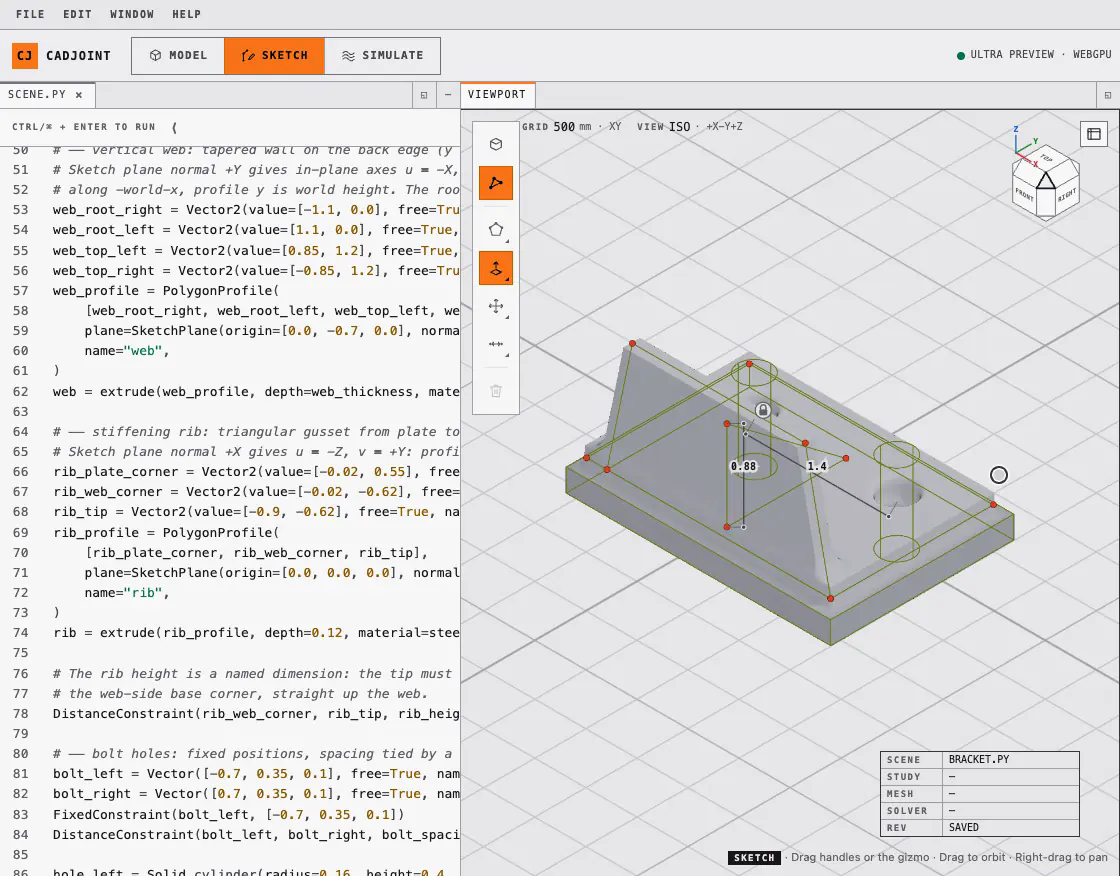Click the 0.88 dimension label
Image resolution: width=1120 pixels, height=876 pixels.
[743, 466]
